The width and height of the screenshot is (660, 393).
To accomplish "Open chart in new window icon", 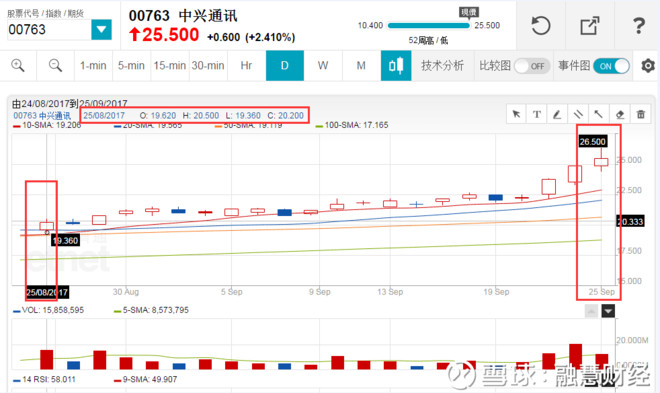I will coord(590,26).
